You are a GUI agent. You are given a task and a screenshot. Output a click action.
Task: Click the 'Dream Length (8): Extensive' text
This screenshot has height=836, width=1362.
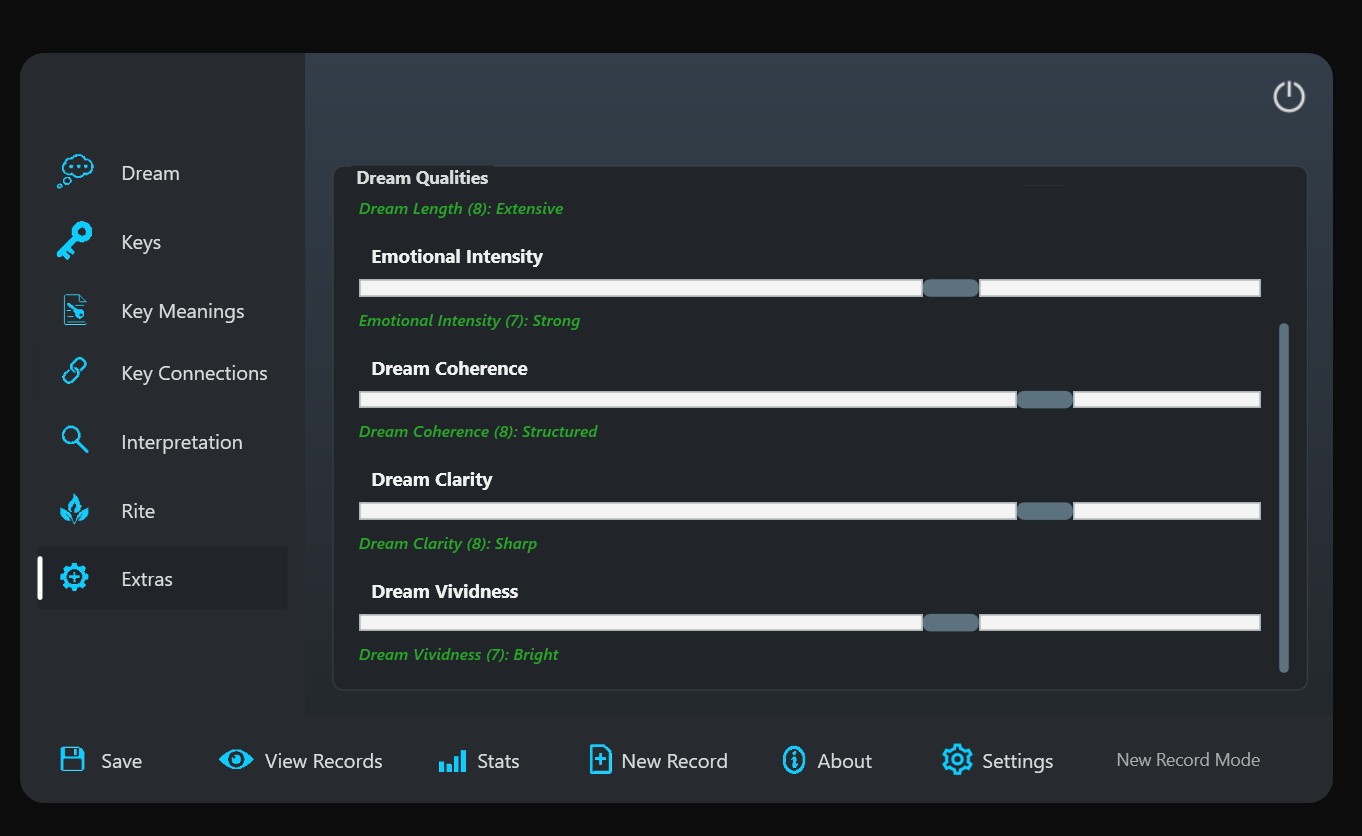point(461,209)
